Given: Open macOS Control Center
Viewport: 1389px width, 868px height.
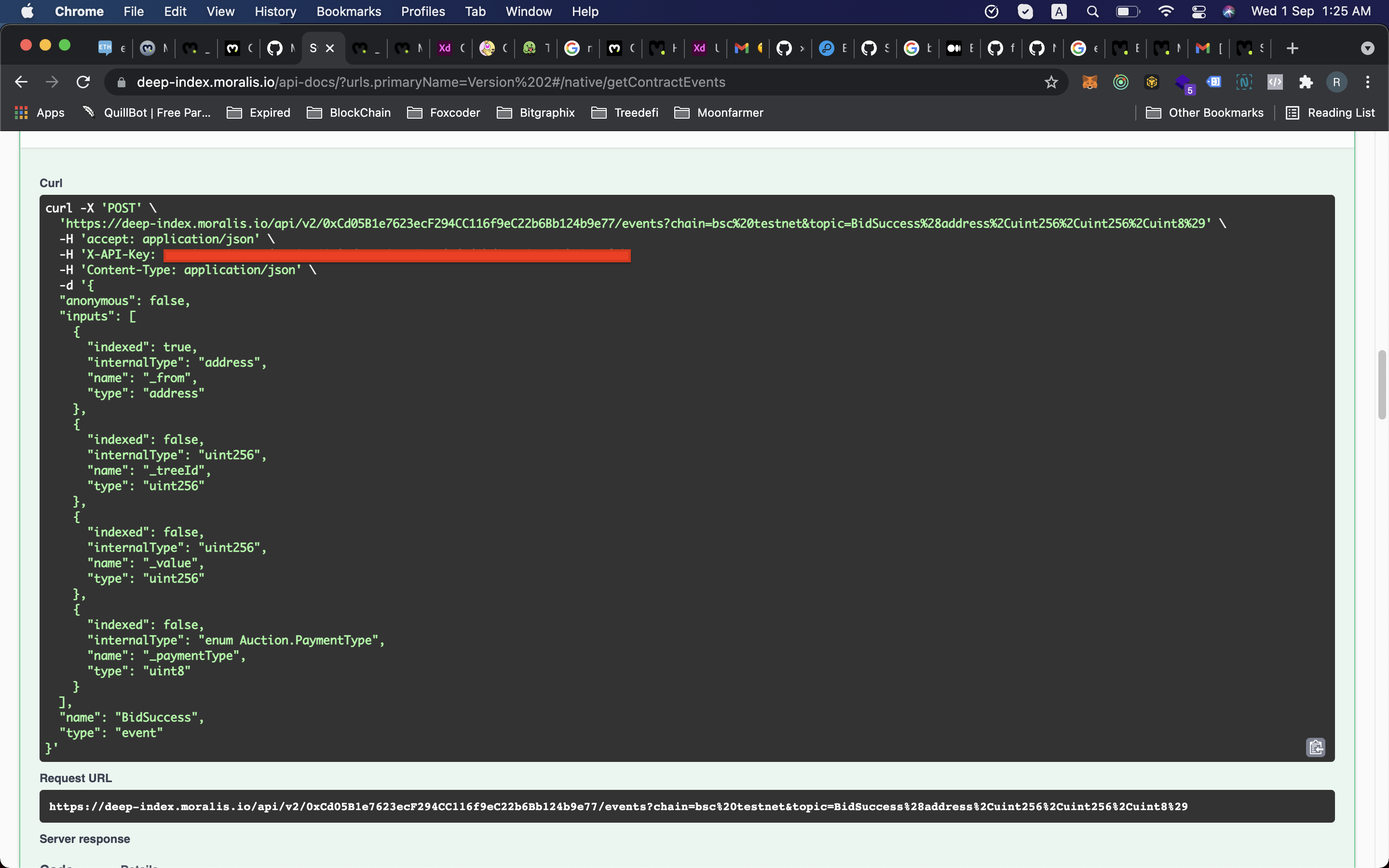Looking at the screenshot, I should pos(1198,12).
